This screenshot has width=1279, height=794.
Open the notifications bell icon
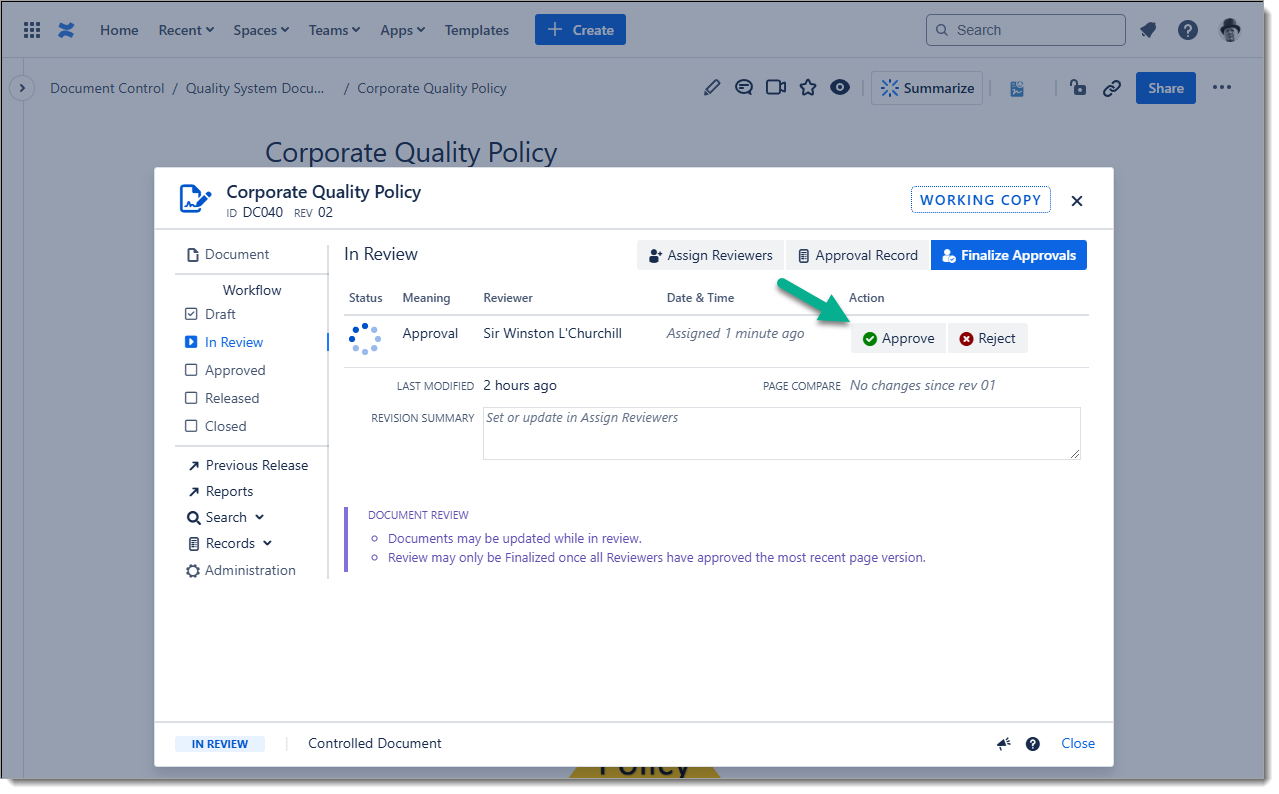coord(1148,30)
